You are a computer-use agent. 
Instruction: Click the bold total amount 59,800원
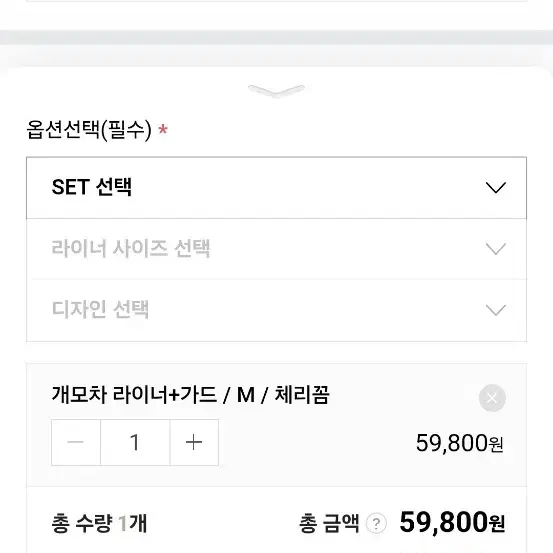click(452, 522)
